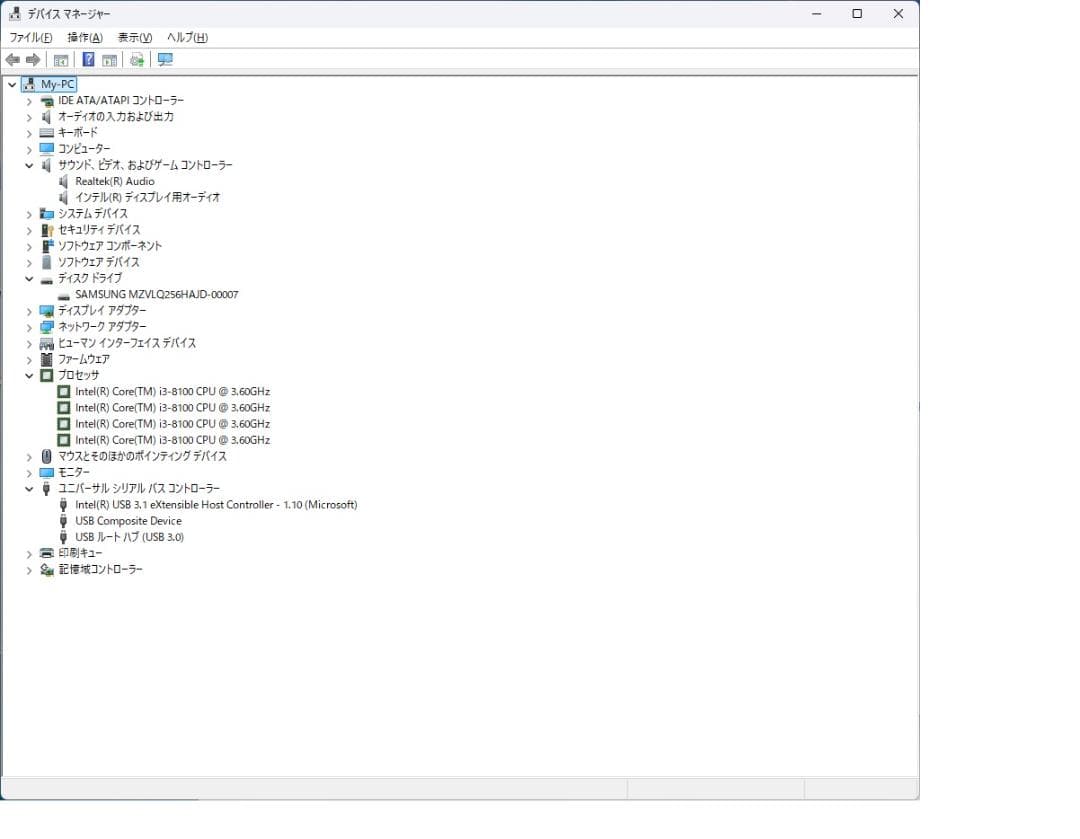
Task: Expand the ネットワーク アダプター node
Action: pos(28,326)
